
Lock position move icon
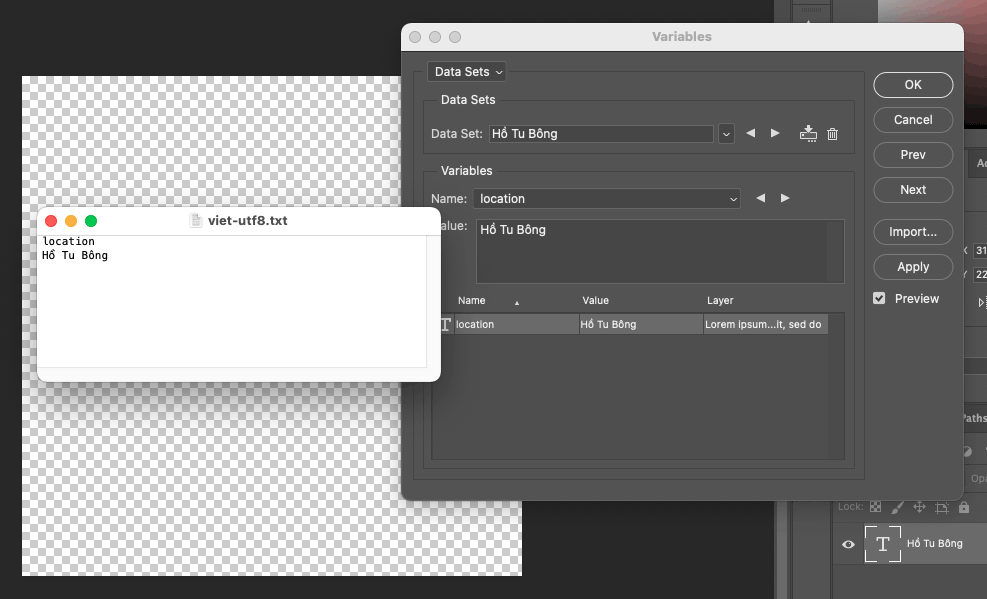(x=919, y=507)
